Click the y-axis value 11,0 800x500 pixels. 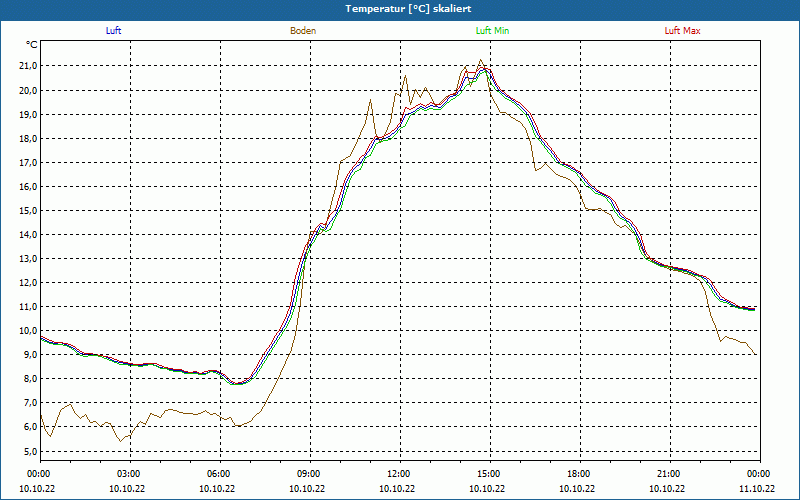(x=28, y=307)
